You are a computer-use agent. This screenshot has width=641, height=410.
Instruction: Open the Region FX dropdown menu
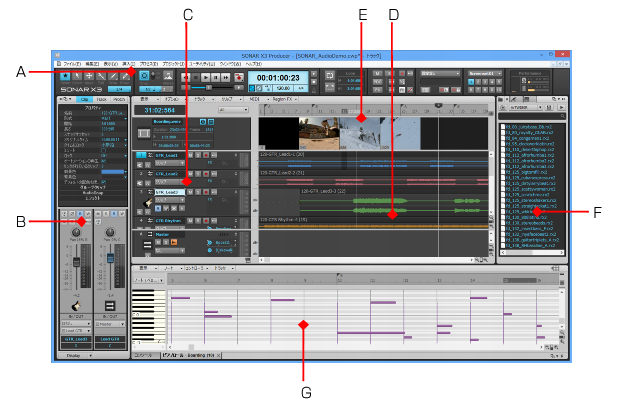[285, 99]
